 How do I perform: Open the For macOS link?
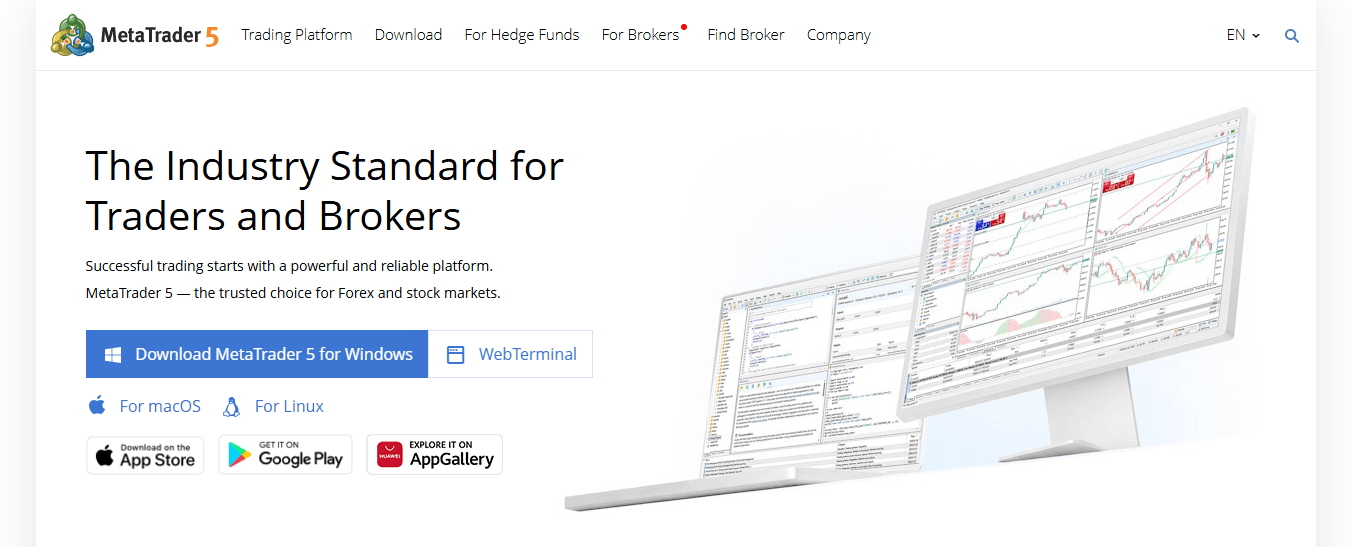click(160, 406)
